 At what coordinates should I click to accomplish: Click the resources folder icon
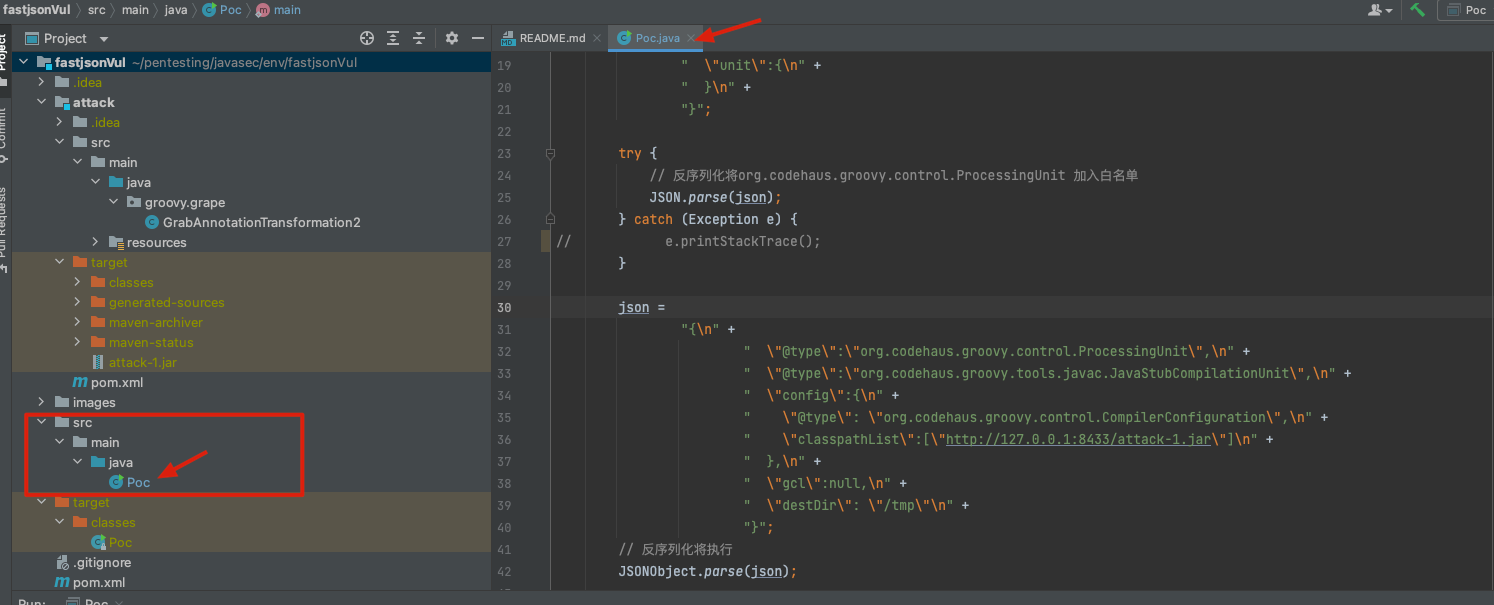(116, 242)
